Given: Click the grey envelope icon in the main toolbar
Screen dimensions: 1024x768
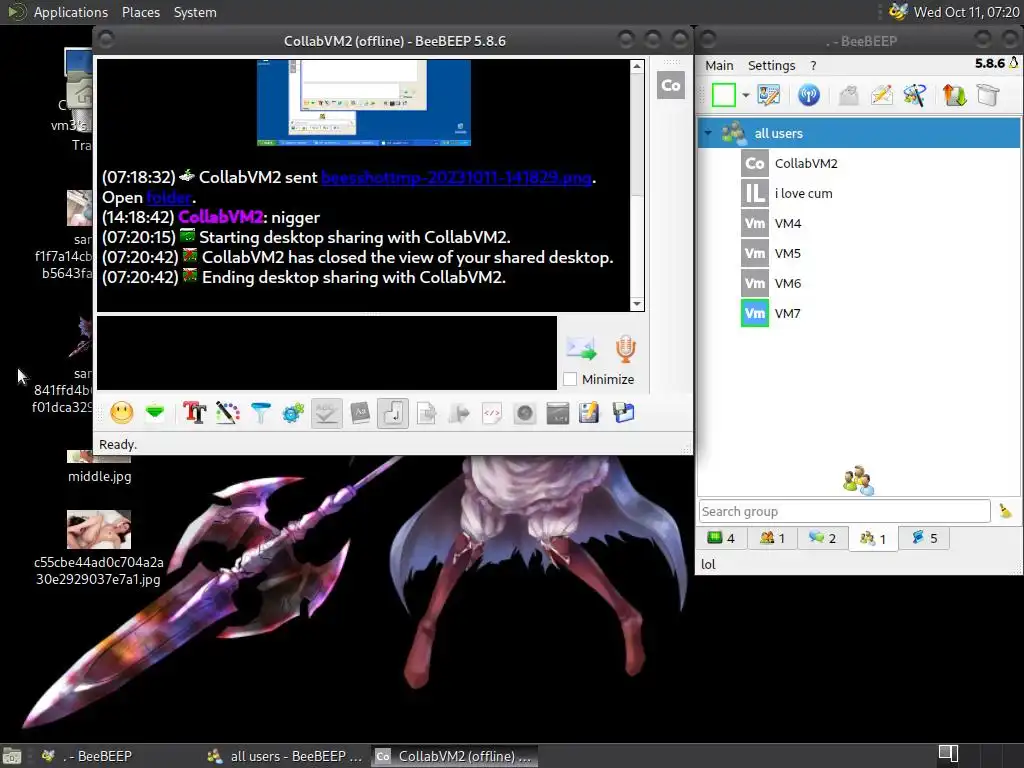Looking at the screenshot, I should tap(848, 95).
